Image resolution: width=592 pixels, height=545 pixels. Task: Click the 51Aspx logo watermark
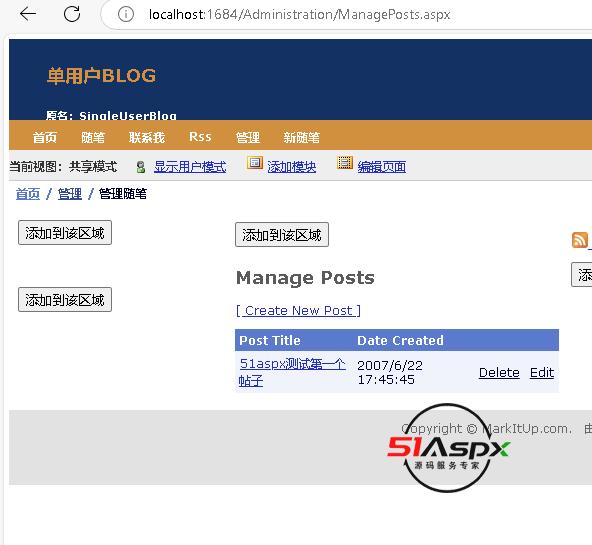click(448, 448)
